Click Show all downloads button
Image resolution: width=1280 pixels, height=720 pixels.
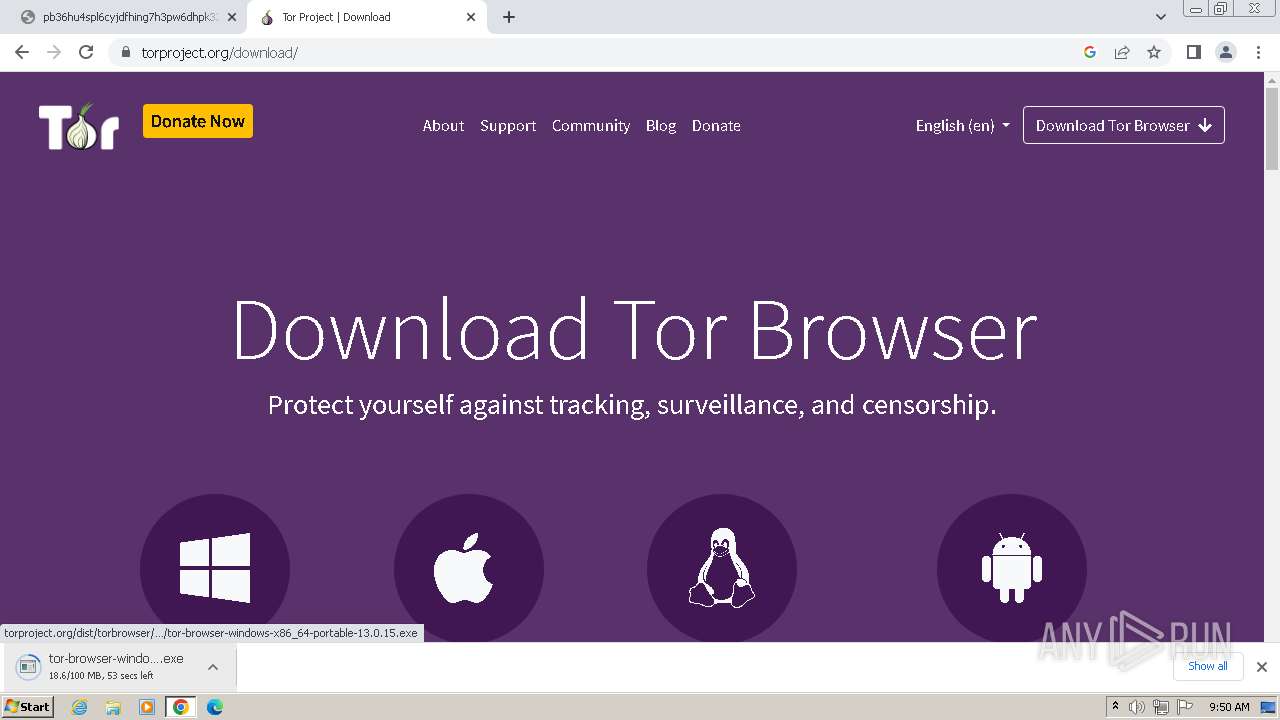coord(1208,666)
